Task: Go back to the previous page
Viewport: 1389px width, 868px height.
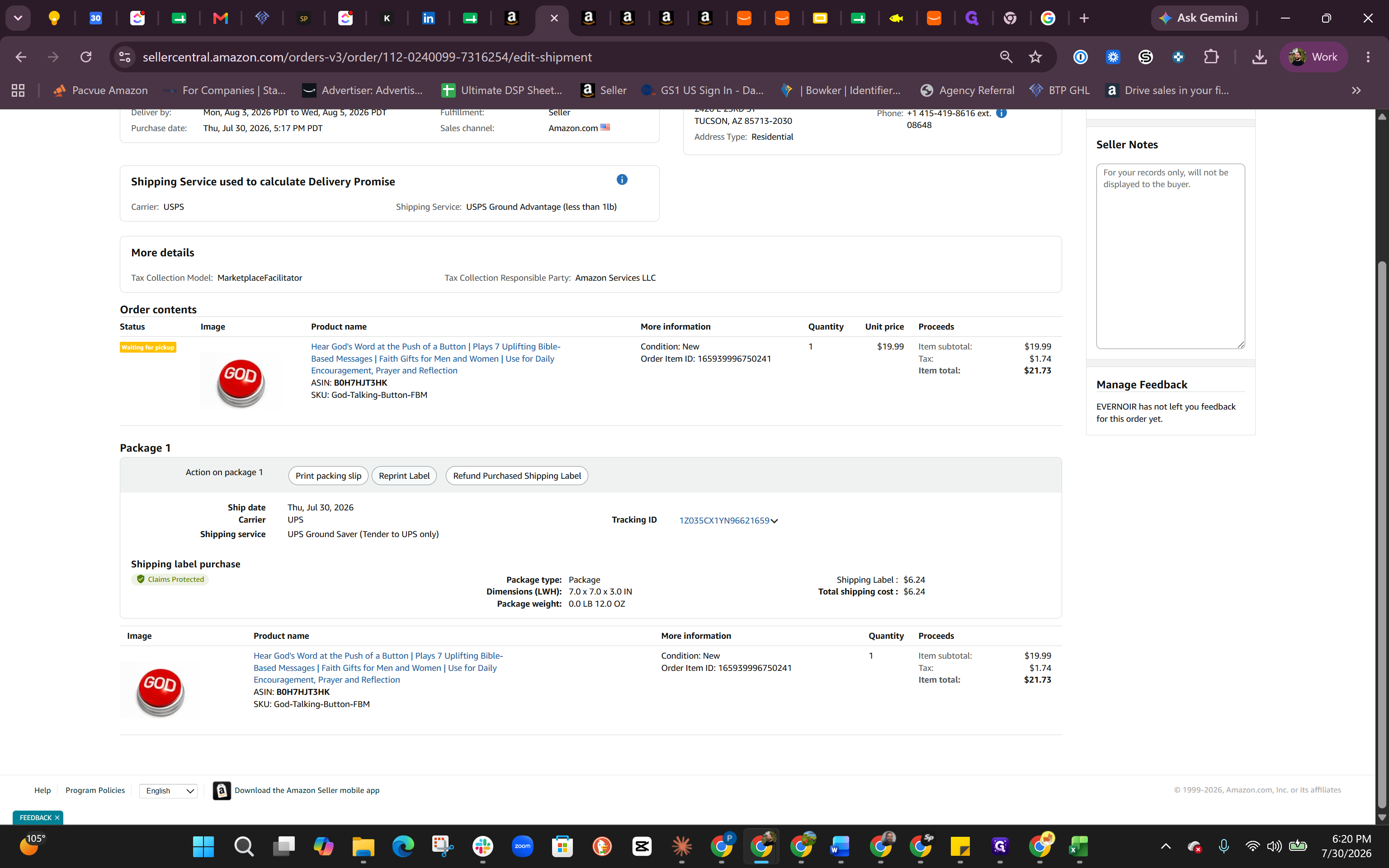Action: pyautogui.click(x=21, y=57)
